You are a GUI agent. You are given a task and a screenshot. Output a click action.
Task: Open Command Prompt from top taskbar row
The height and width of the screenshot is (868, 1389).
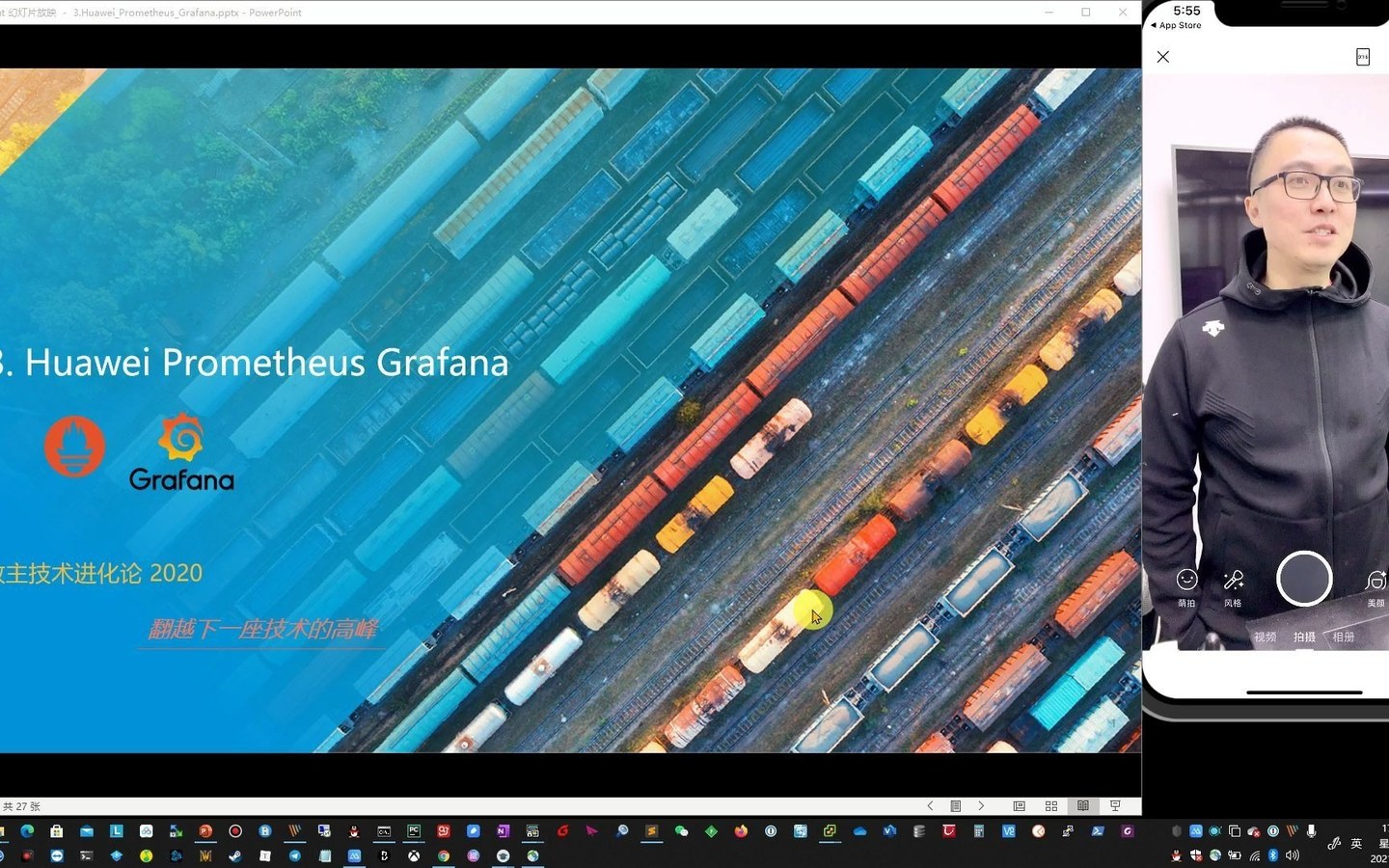click(384, 830)
